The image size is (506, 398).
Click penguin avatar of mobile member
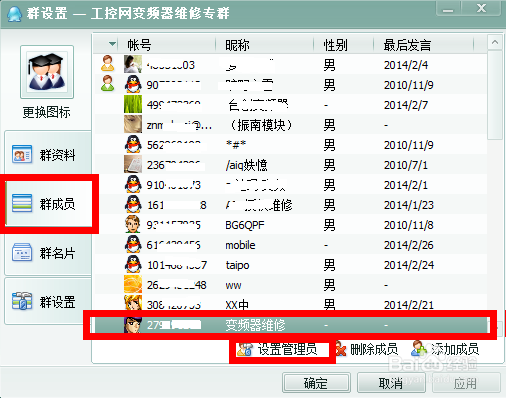[133, 244]
